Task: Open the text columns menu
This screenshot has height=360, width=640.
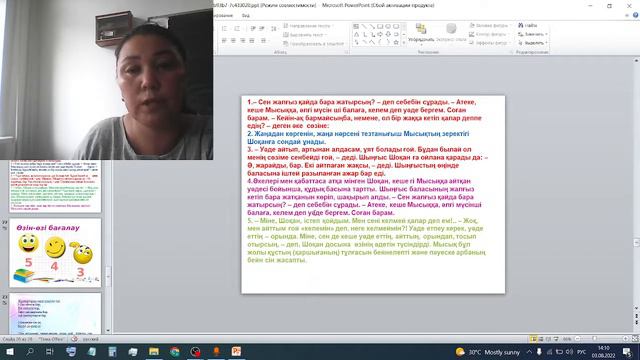Action: pyautogui.click(x=264, y=41)
